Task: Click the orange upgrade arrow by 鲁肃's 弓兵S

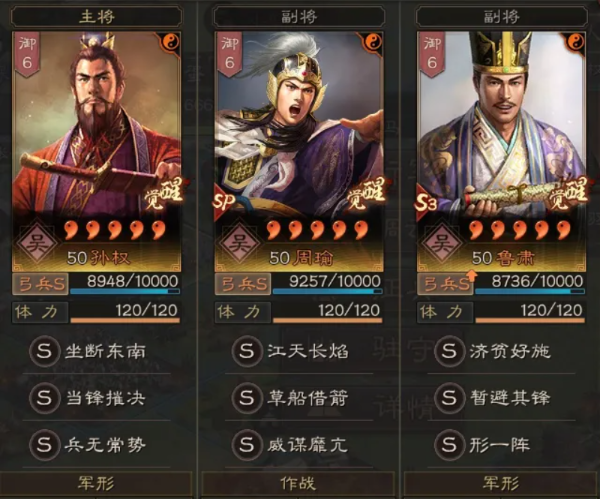Action: [x=472, y=275]
